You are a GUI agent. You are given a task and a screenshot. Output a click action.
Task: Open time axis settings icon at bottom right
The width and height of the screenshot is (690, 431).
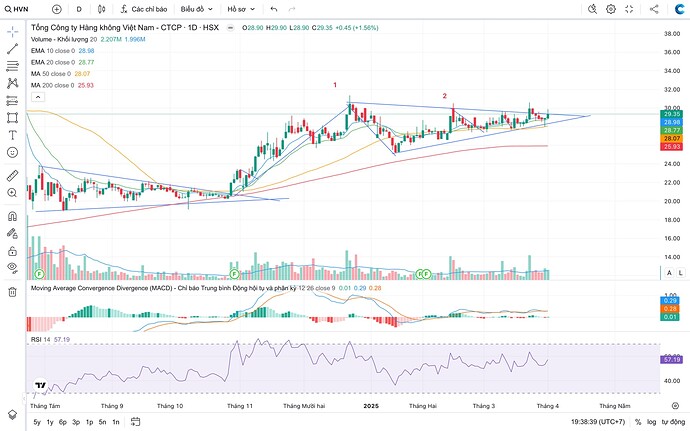[675, 405]
